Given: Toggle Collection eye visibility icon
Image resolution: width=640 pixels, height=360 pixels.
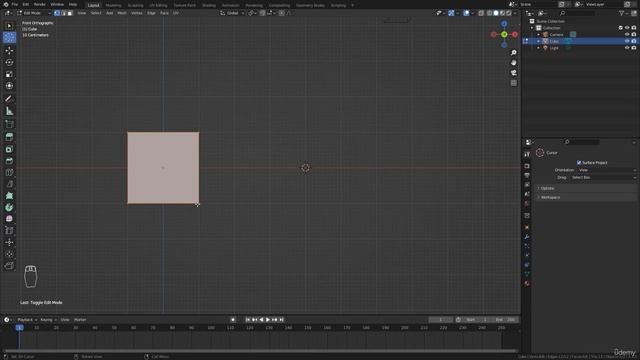Looking at the screenshot, I should pos(627,28).
